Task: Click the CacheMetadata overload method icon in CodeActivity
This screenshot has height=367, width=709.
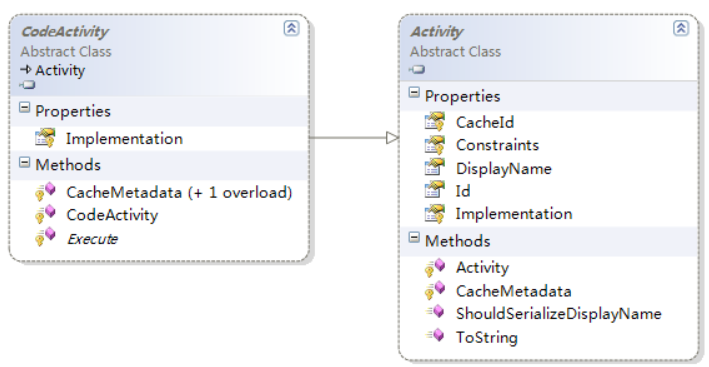Action: (x=45, y=191)
